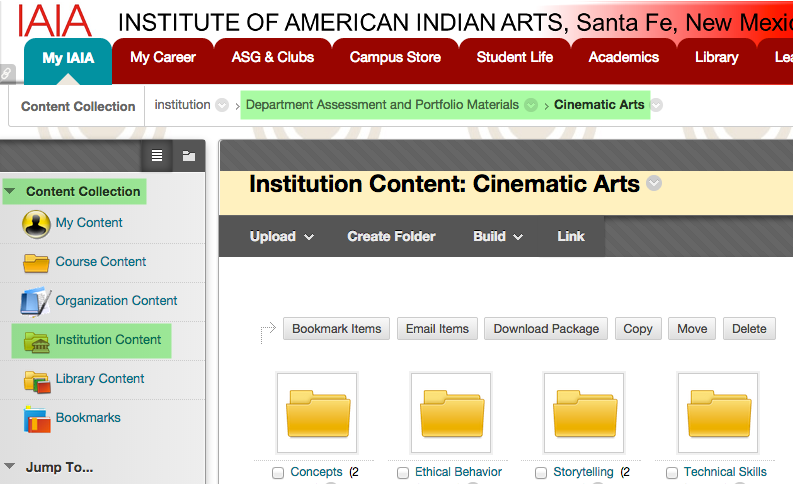Click the My Content user icon

[x=36, y=223]
